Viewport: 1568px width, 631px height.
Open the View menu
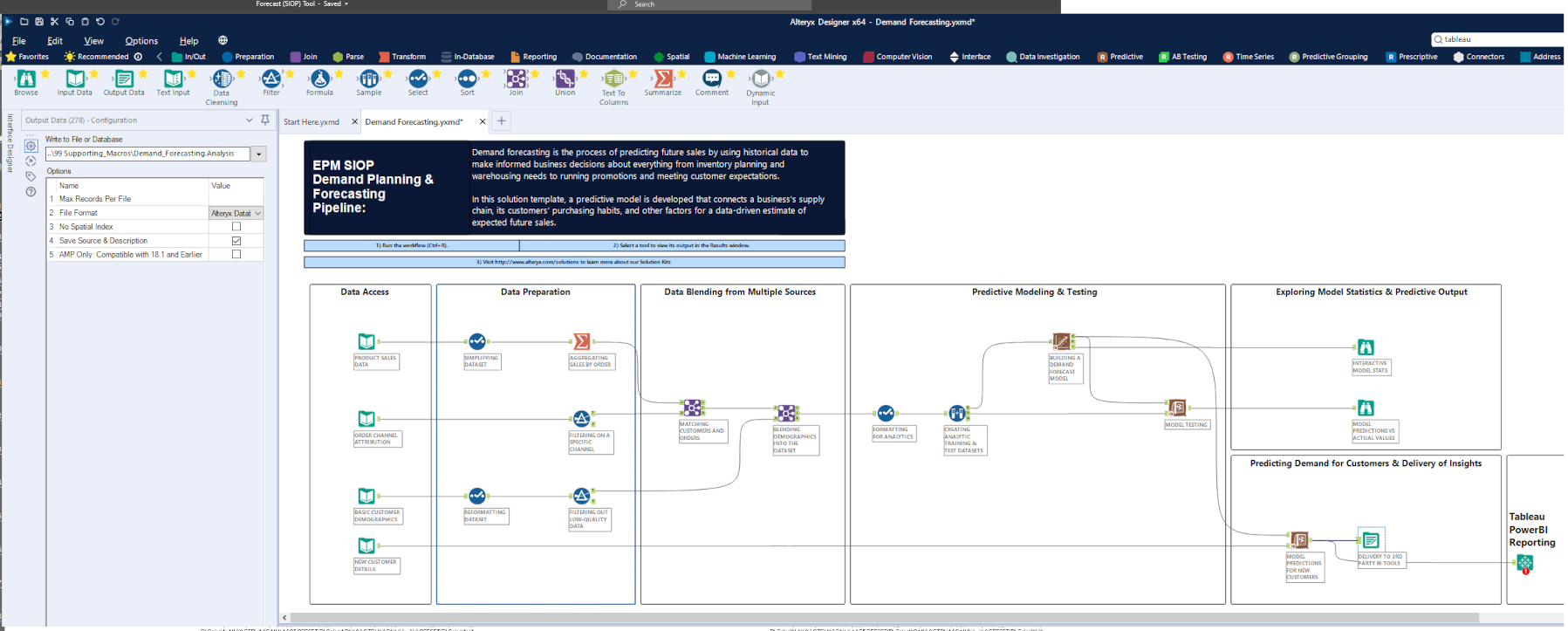[93, 41]
